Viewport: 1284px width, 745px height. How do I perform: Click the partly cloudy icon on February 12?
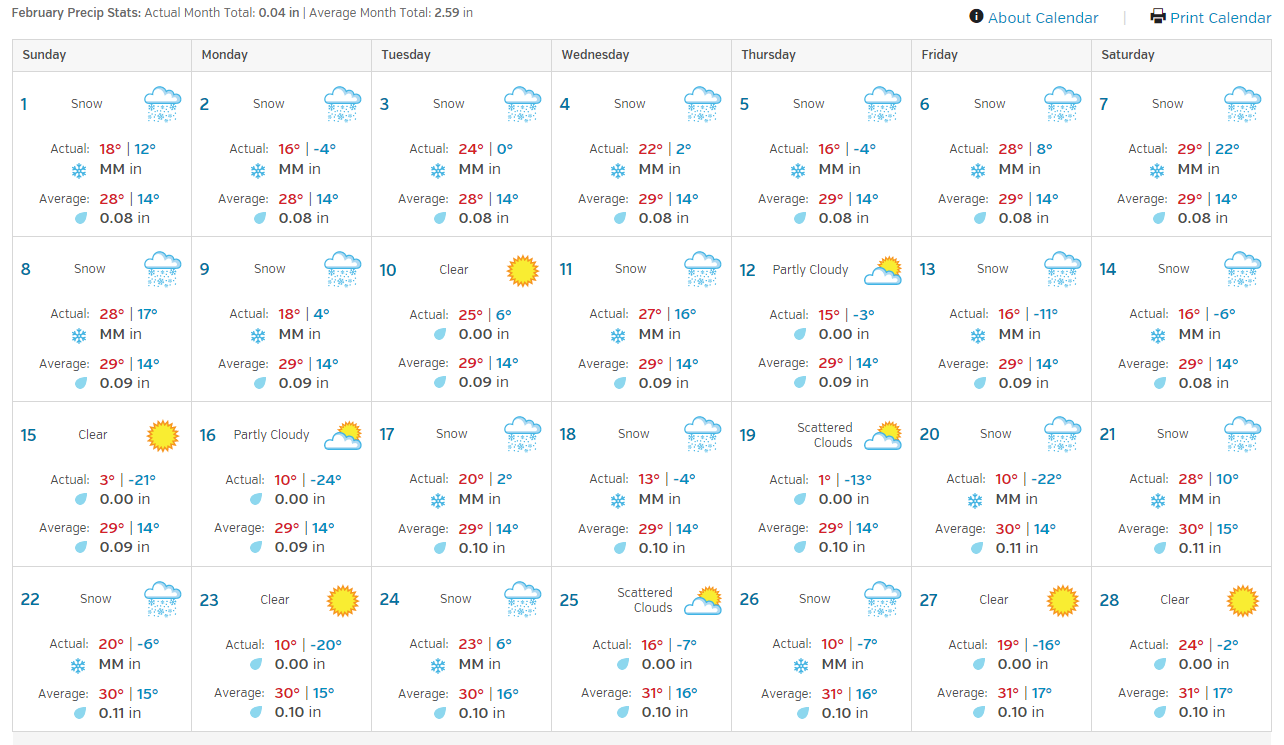coord(883,270)
